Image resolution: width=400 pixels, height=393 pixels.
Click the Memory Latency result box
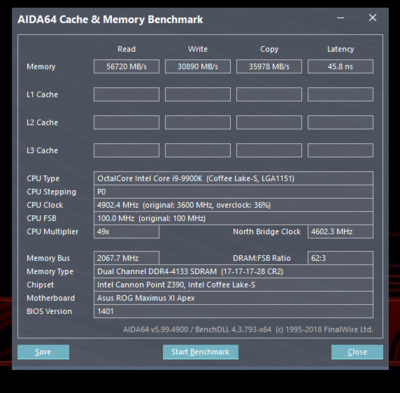tap(340, 67)
